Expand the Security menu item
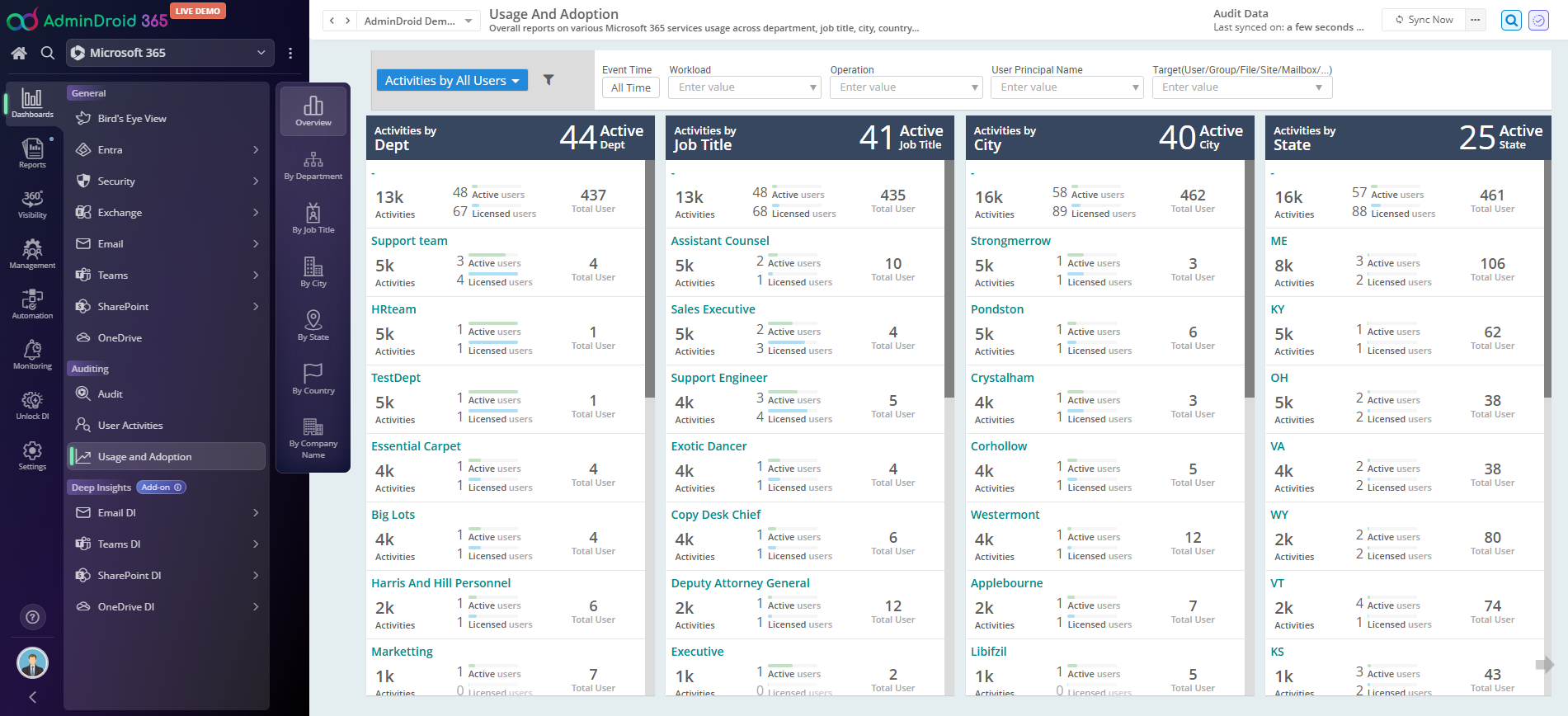Image resolution: width=1568 pixels, height=716 pixels. (167, 181)
